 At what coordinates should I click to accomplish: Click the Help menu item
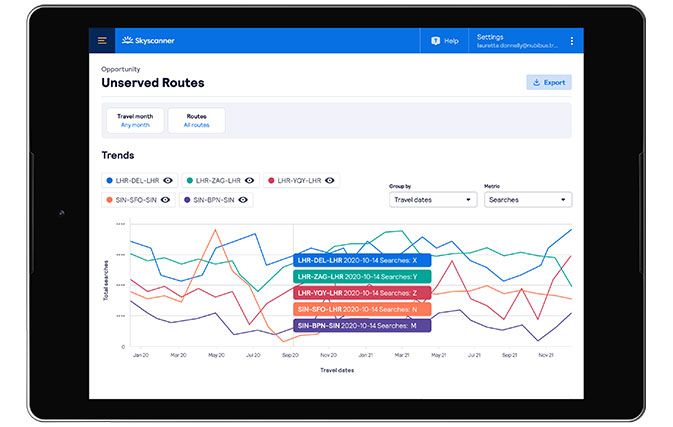445,41
